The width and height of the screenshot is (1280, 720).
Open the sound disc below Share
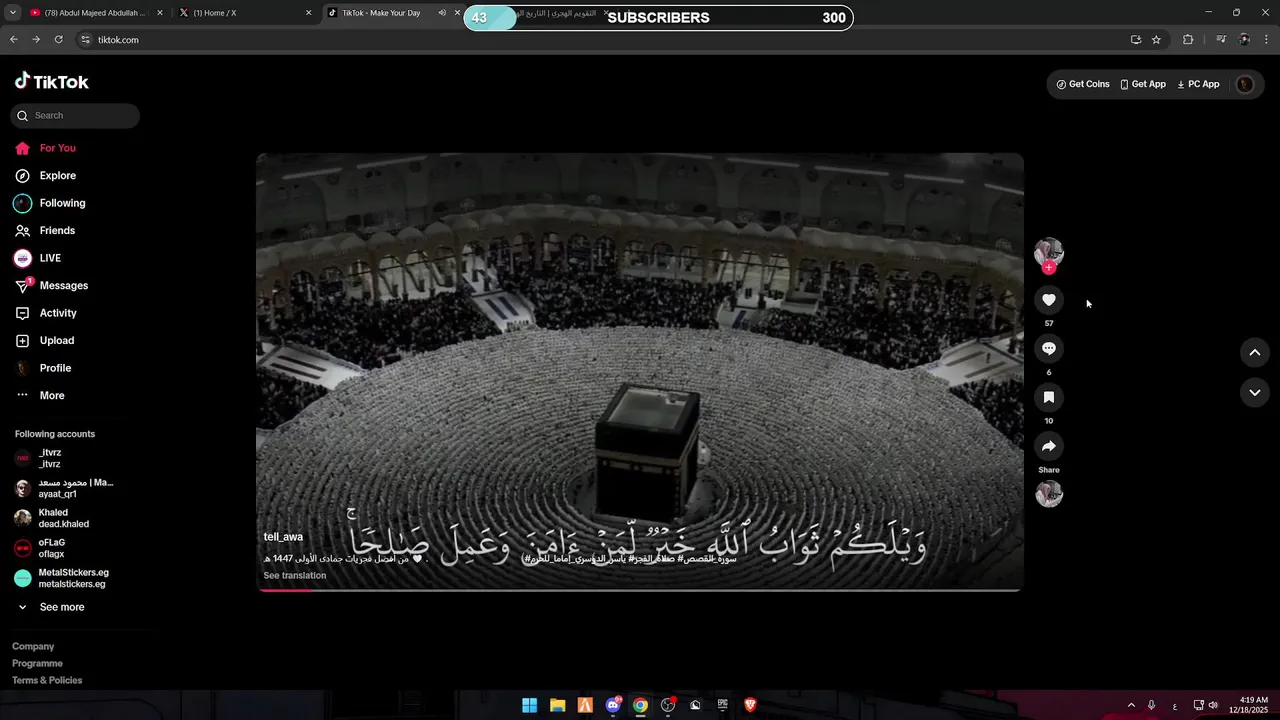pyautogui.click(x=1049, y=494)
